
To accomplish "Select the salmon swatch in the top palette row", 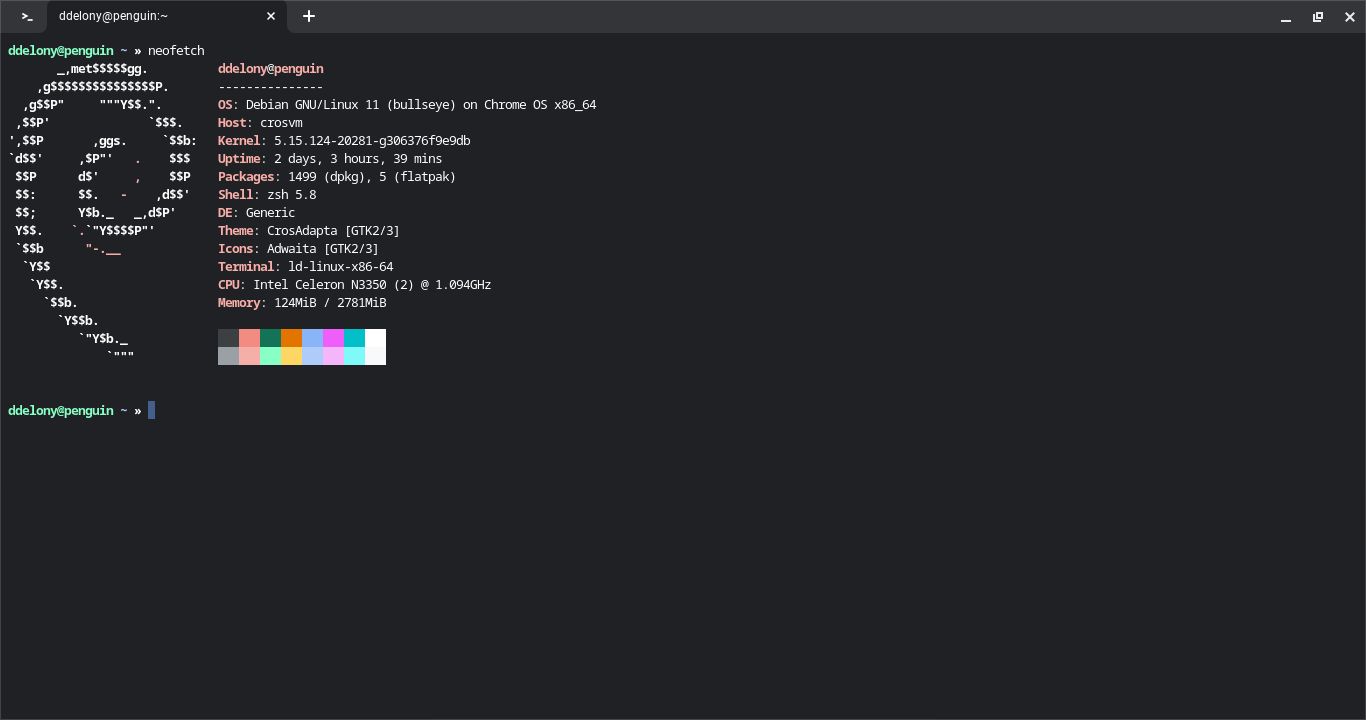I will [250, 339].
